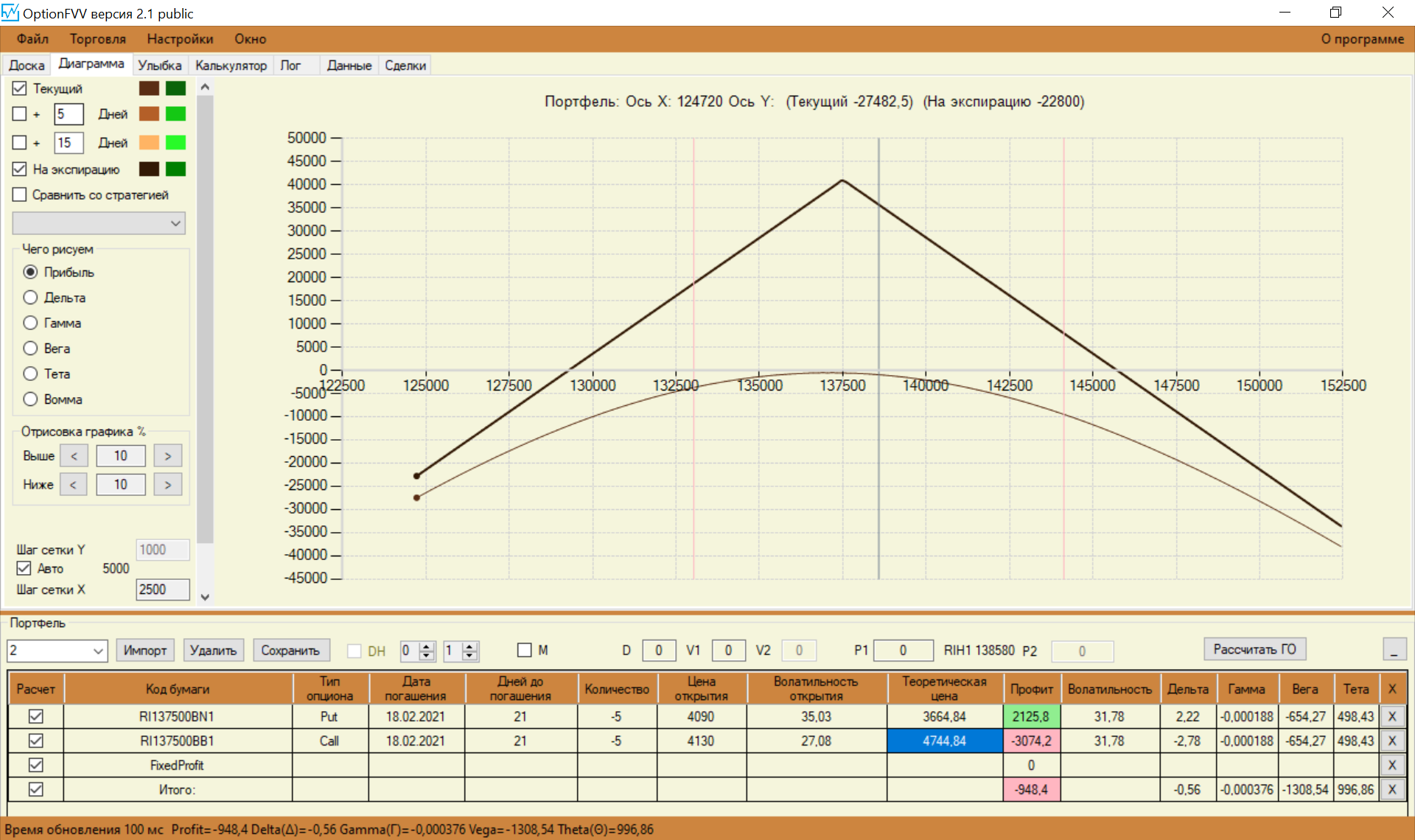Click brown color swatch for Текущий line

[149, 88]
